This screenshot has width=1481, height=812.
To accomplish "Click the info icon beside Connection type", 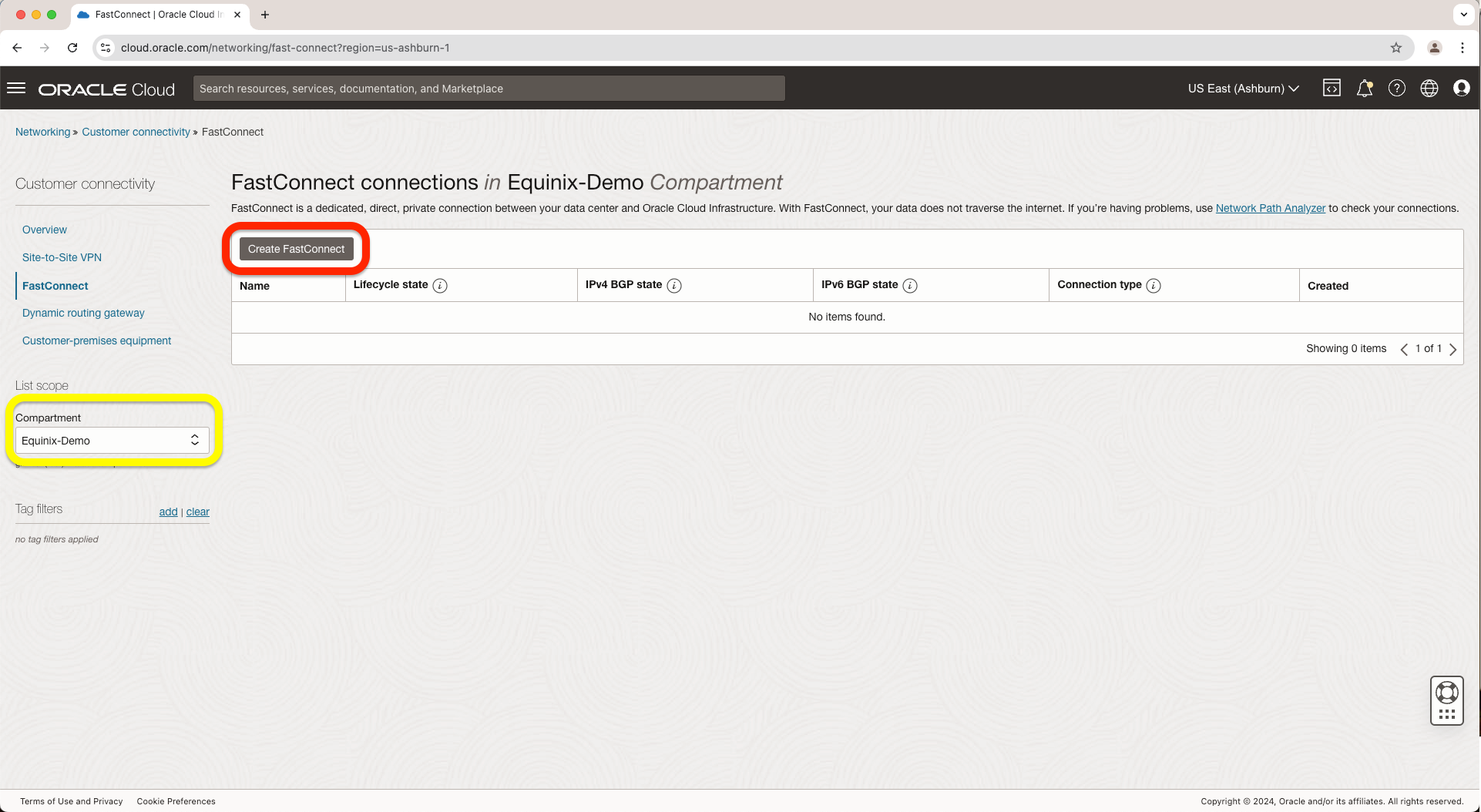I will click(x=1154, y=286).
